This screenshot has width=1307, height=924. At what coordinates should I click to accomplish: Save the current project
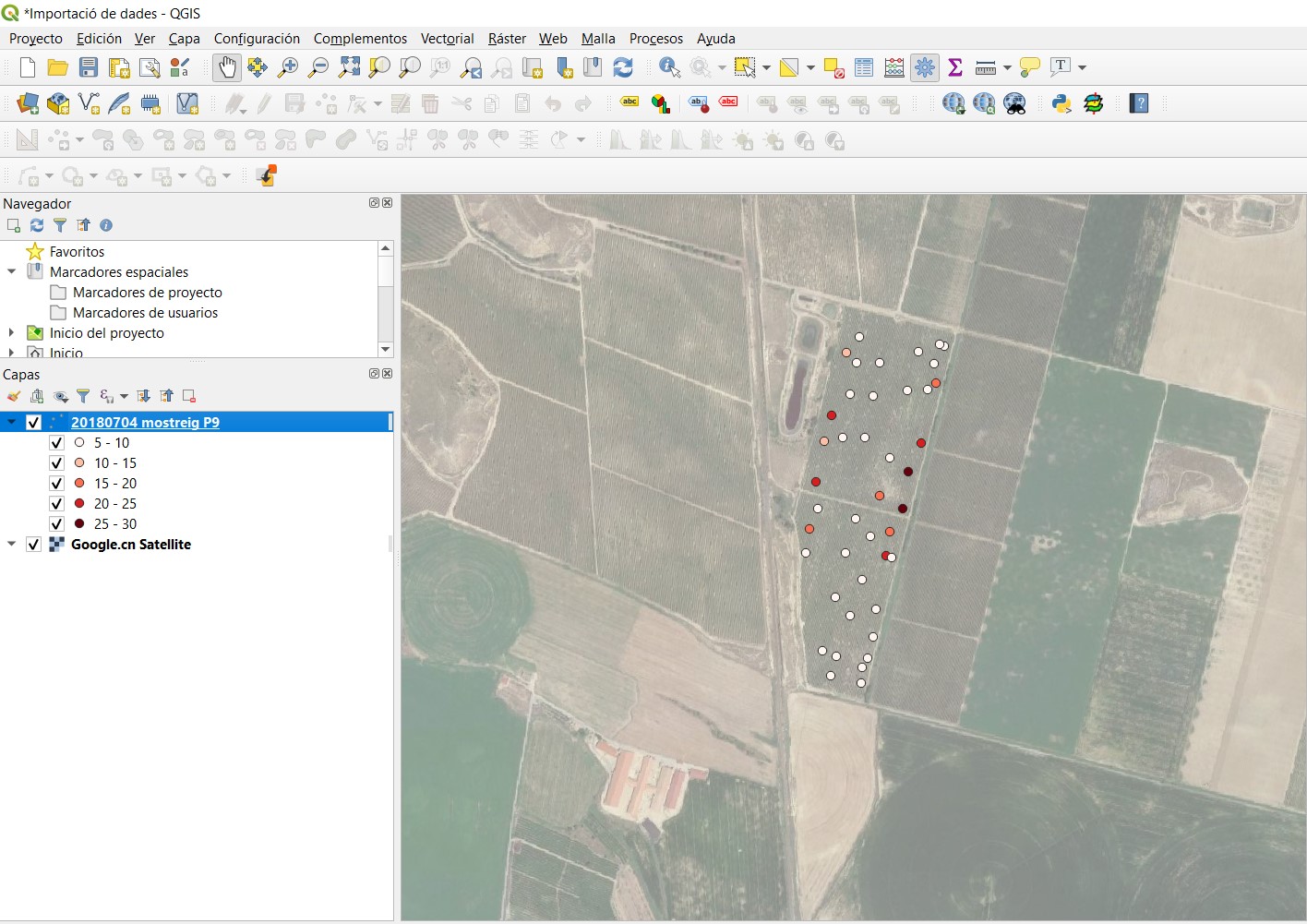click(89, 67)
